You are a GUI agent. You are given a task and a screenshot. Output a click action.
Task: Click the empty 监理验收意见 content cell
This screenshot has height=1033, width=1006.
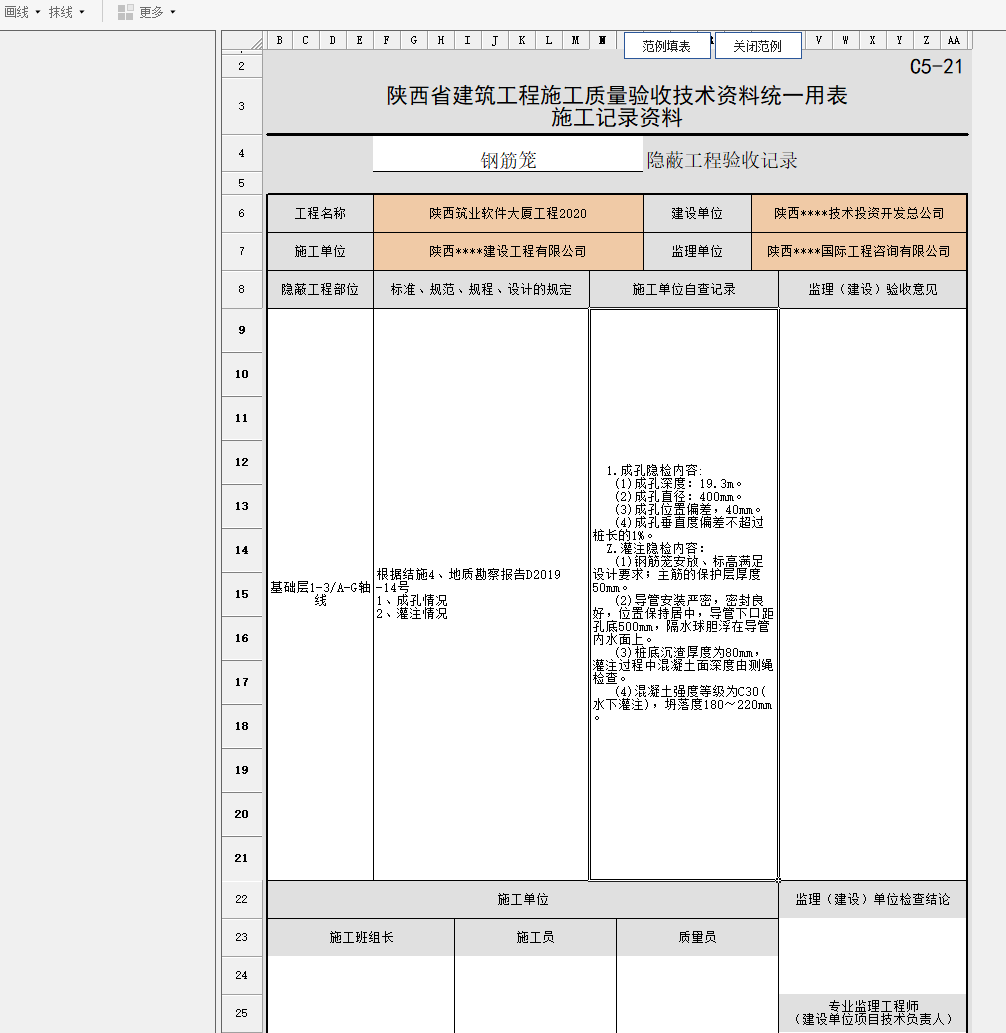pos(873,594)
